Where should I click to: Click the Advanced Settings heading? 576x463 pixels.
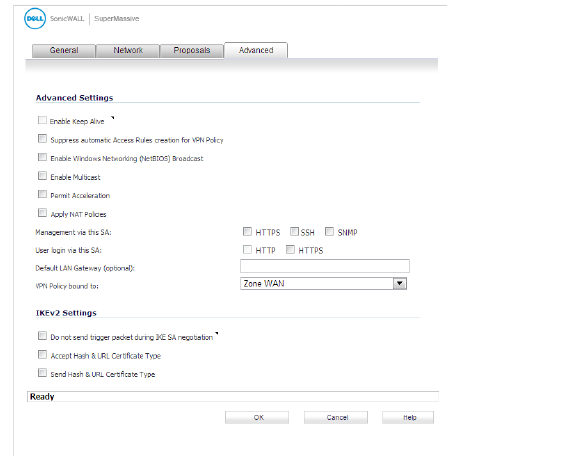(75, 98)
